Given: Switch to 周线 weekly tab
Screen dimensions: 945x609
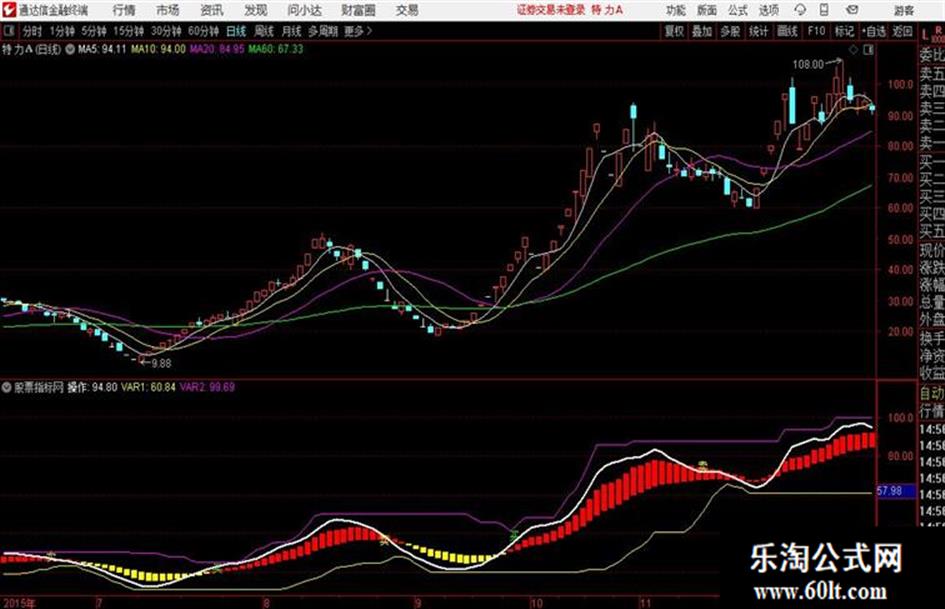Looking at the screenshot, I should (264, 31).
